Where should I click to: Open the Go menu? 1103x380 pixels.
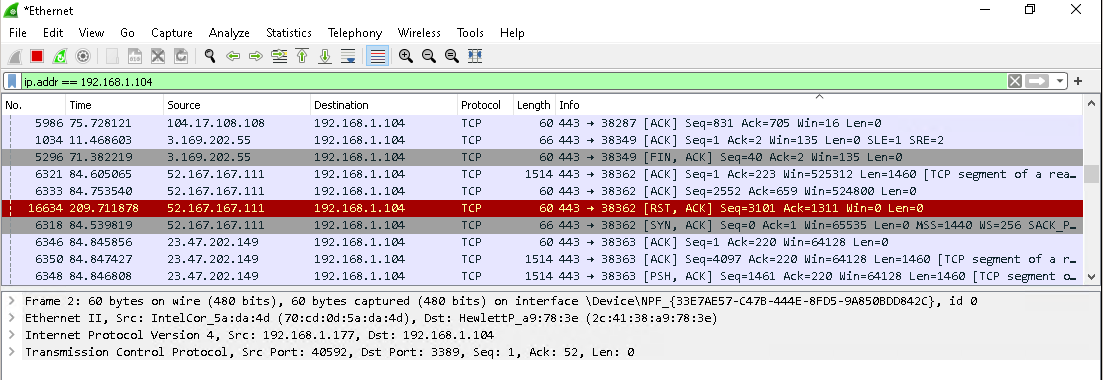(127, 33)
